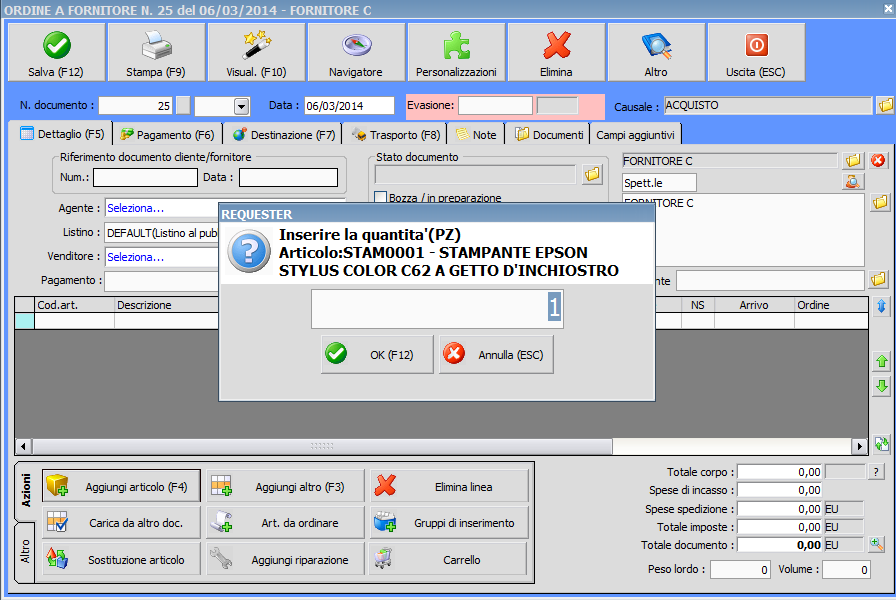Click Salva (F12) toolbar button
This screenshot has width=896, height=600.
pyautogui.click(x=56, y=53)
